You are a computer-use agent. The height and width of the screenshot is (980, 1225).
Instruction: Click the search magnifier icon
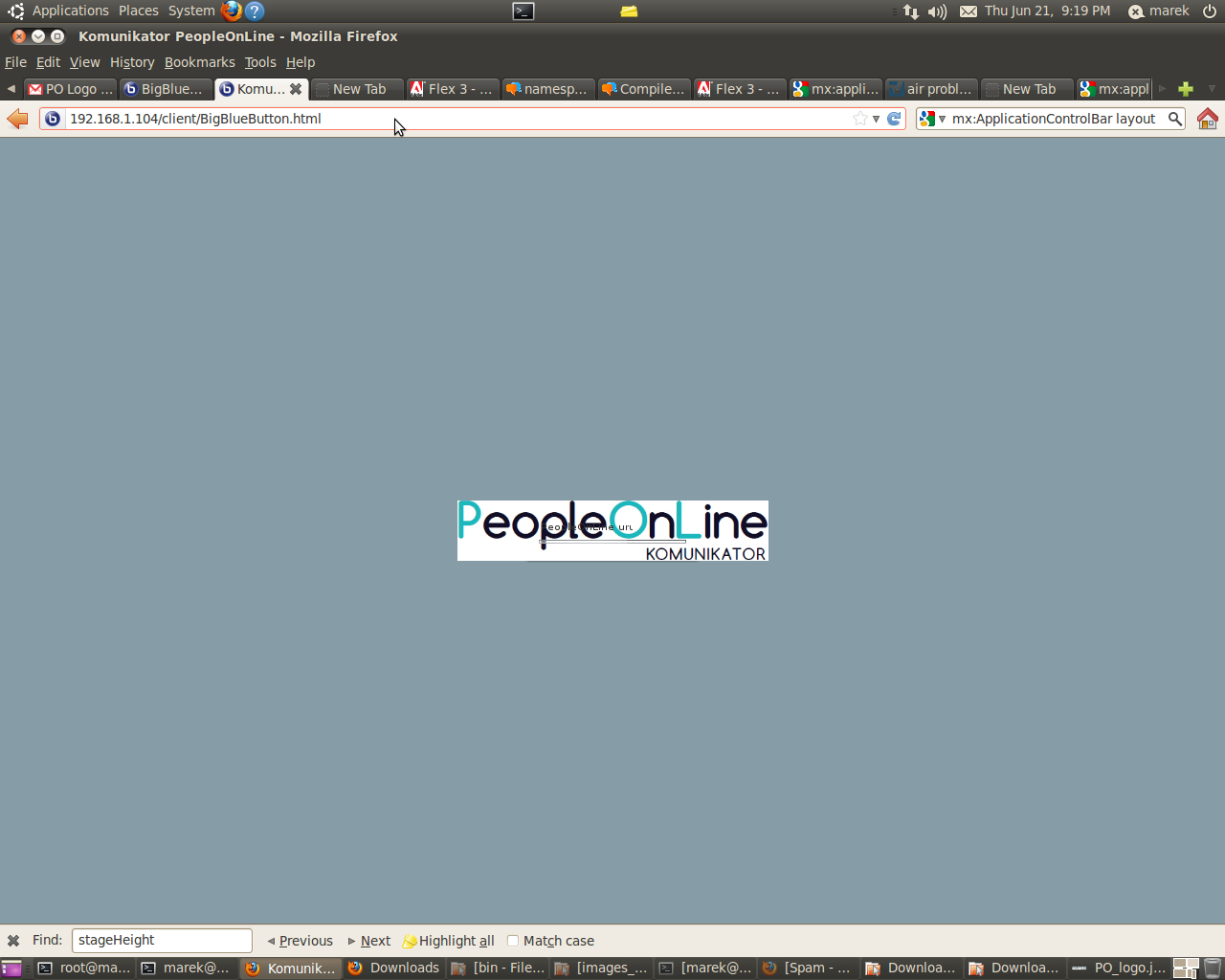click(1174, 119)
